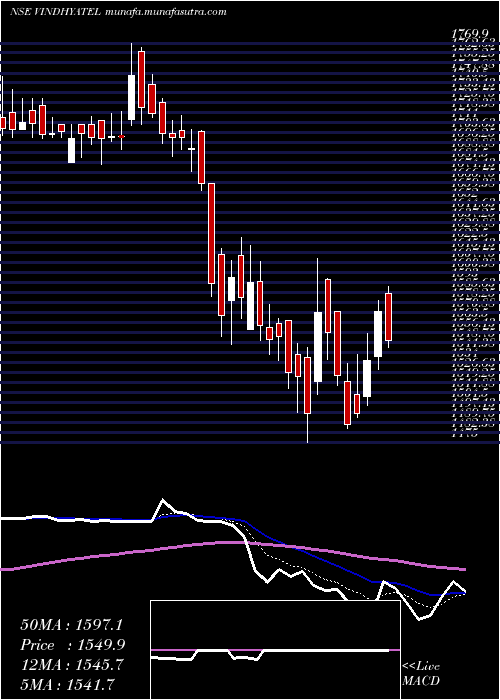Click the <<Live MACD label
This screenshot has width=500, height=700.
point(421,673)
